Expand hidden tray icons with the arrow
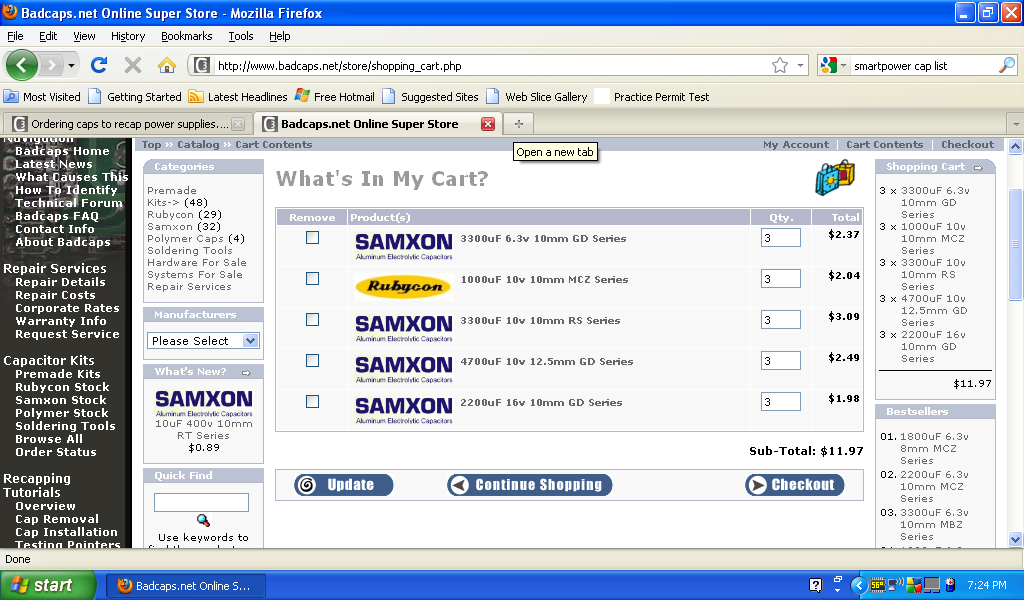 pyautogui.click(x=859, y=585)
